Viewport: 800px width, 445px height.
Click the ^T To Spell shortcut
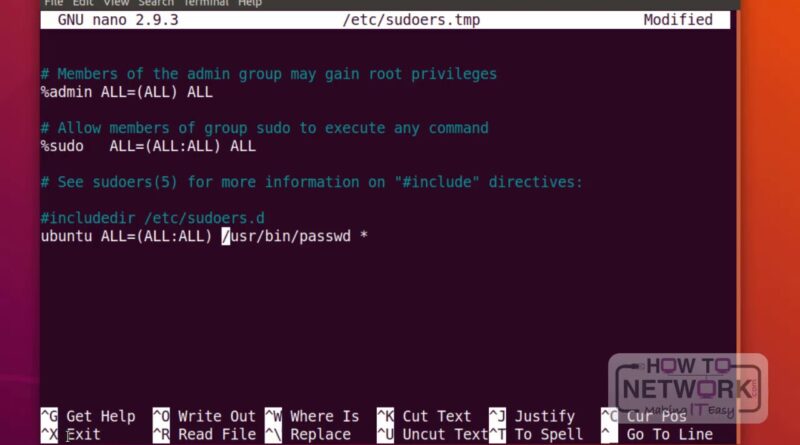coord(536,434)
